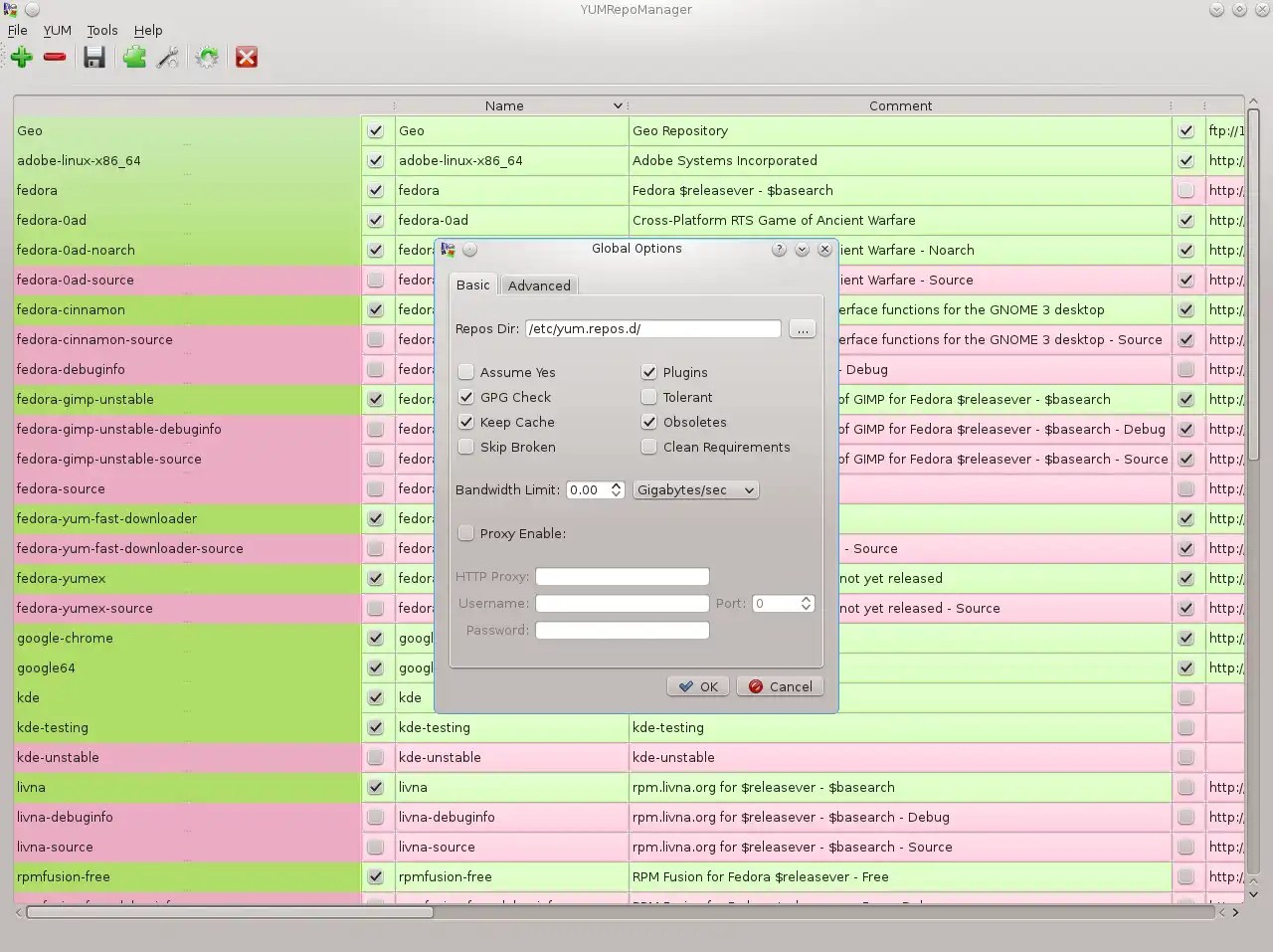Click "rpmfusion-free" in the Name column
The width and height of the screenshot is (1273, 952).
tap(511, 876)
